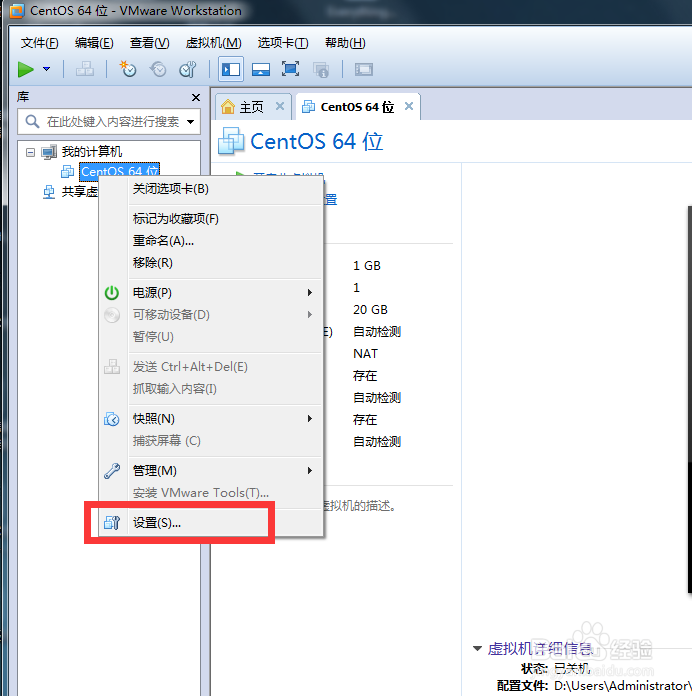Open the power options dropdown arrow

pyautogui.click(x=46, y=69)
